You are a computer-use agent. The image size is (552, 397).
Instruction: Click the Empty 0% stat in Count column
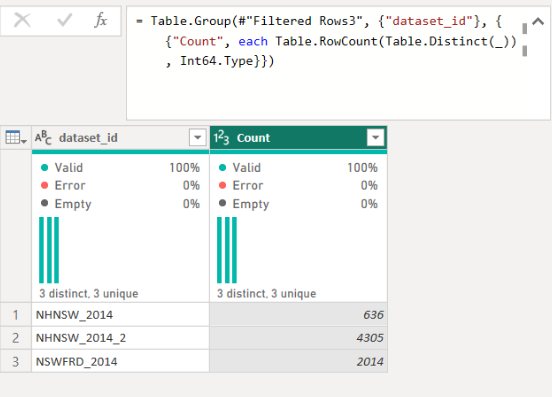(x=298, y=204)
